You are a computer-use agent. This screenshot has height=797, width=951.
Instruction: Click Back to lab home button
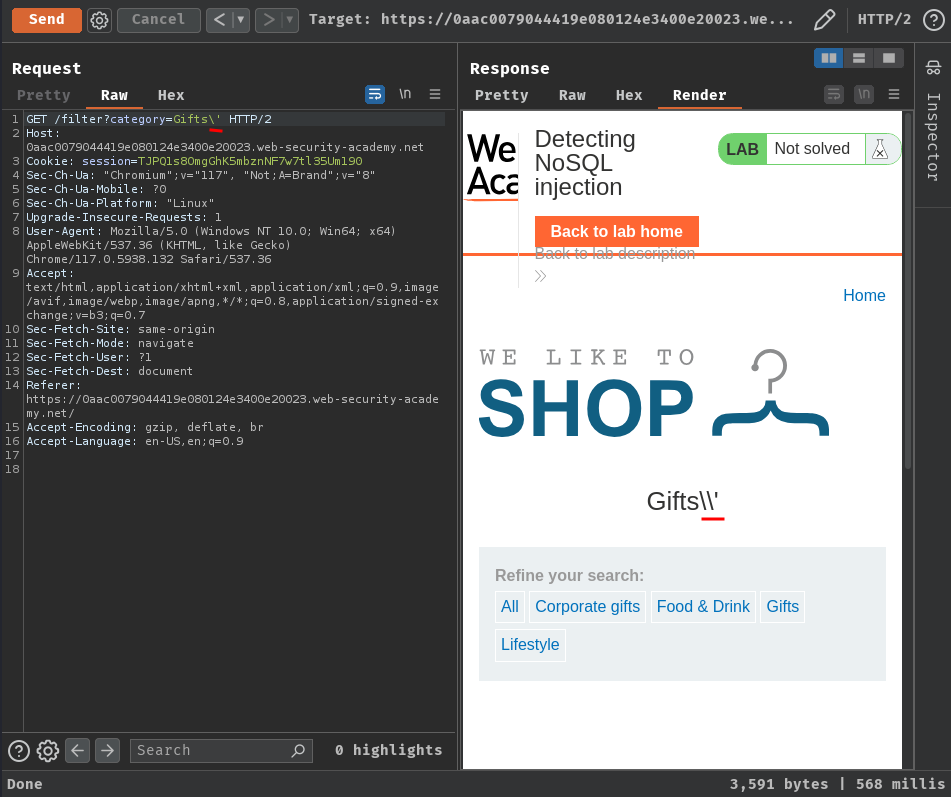(x=616, y=232)
